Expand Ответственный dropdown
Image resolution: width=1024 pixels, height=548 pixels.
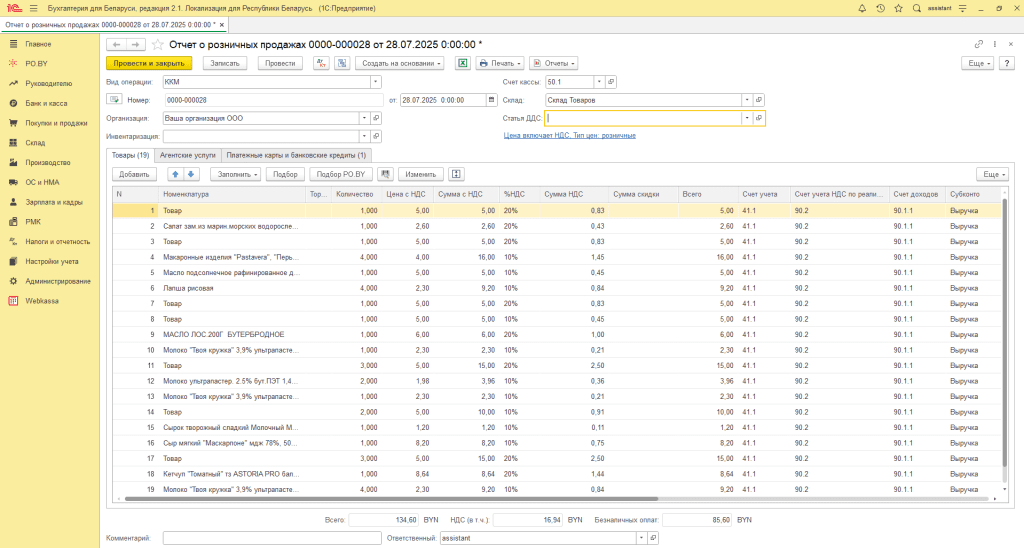[641, 538]
